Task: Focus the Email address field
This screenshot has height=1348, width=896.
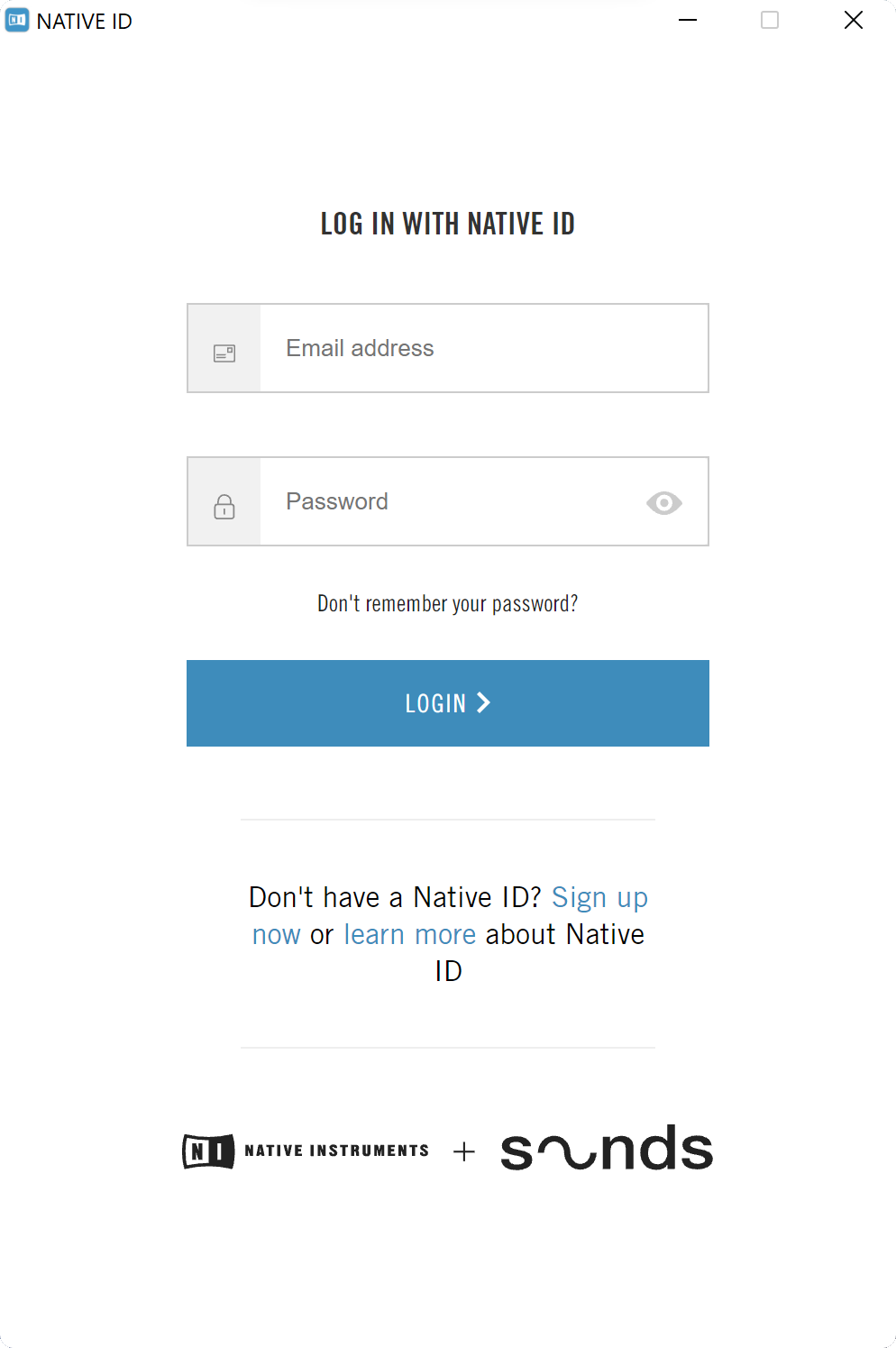Action: (x=483, y=348)
